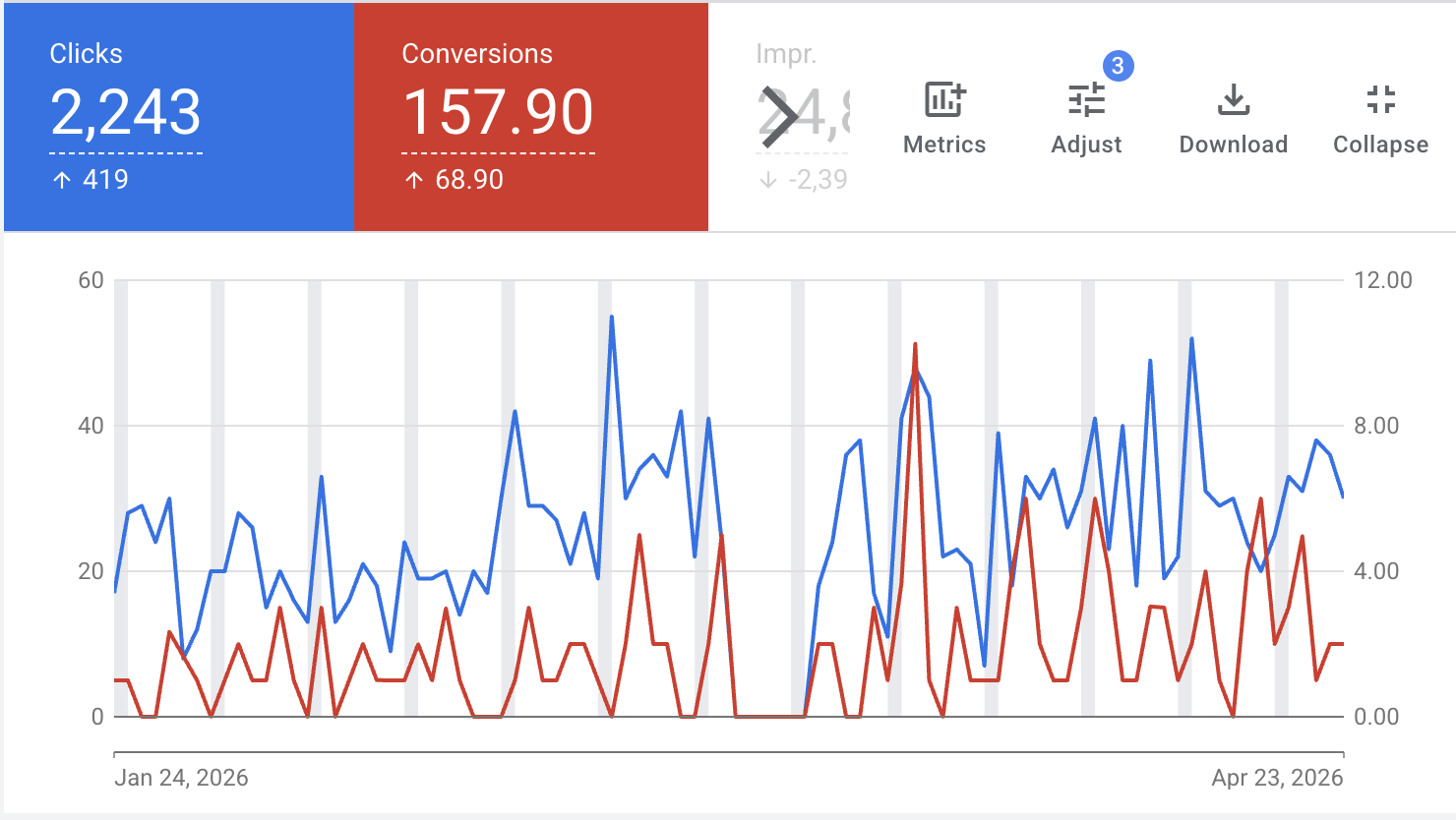Image resolution: width=1456 pixels, height=820 pixels.
Task: Toggle the red Conversions metric card
Action: [x=530, y=115]
